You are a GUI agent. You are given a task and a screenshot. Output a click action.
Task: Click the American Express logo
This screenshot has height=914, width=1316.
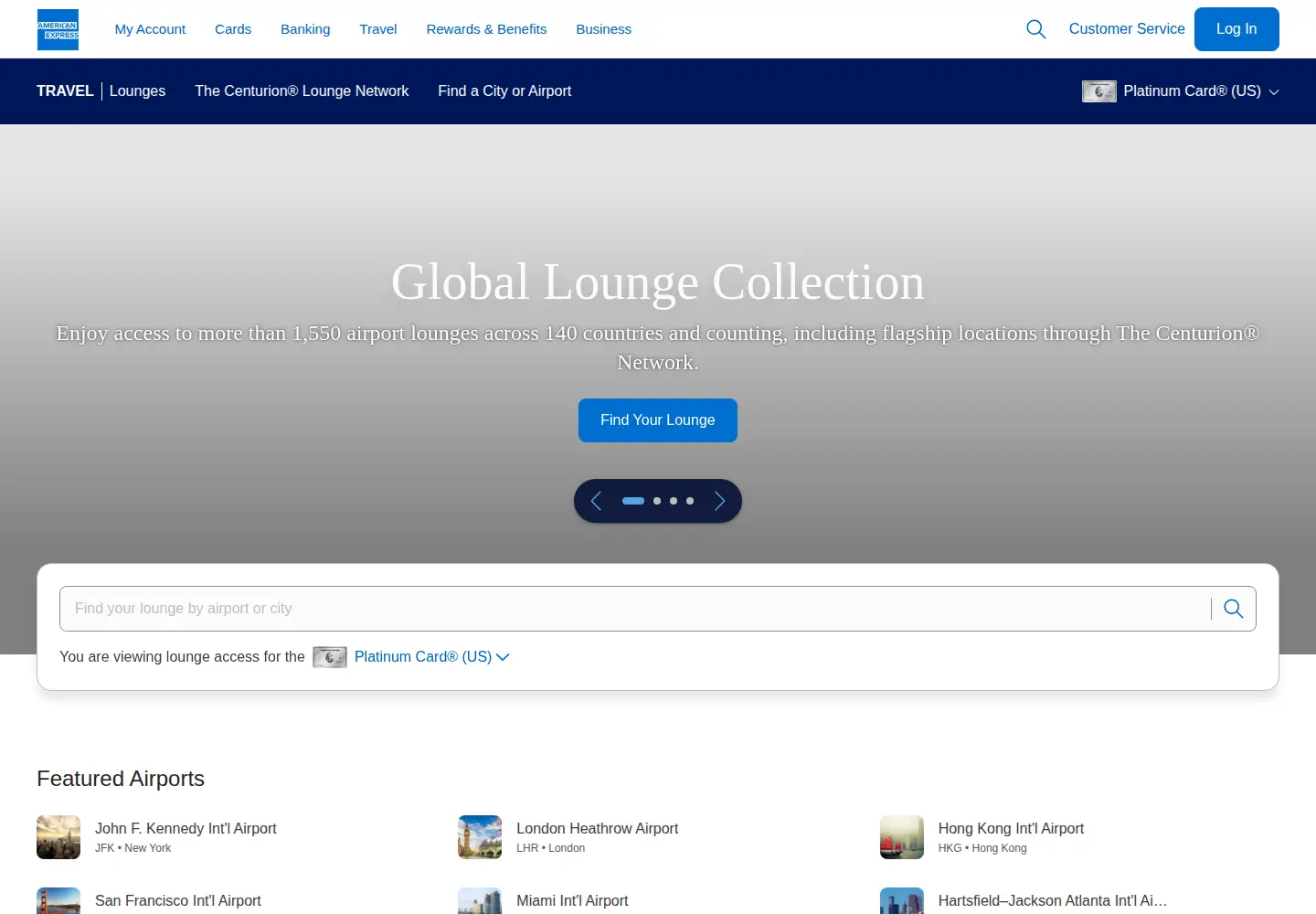58,29
